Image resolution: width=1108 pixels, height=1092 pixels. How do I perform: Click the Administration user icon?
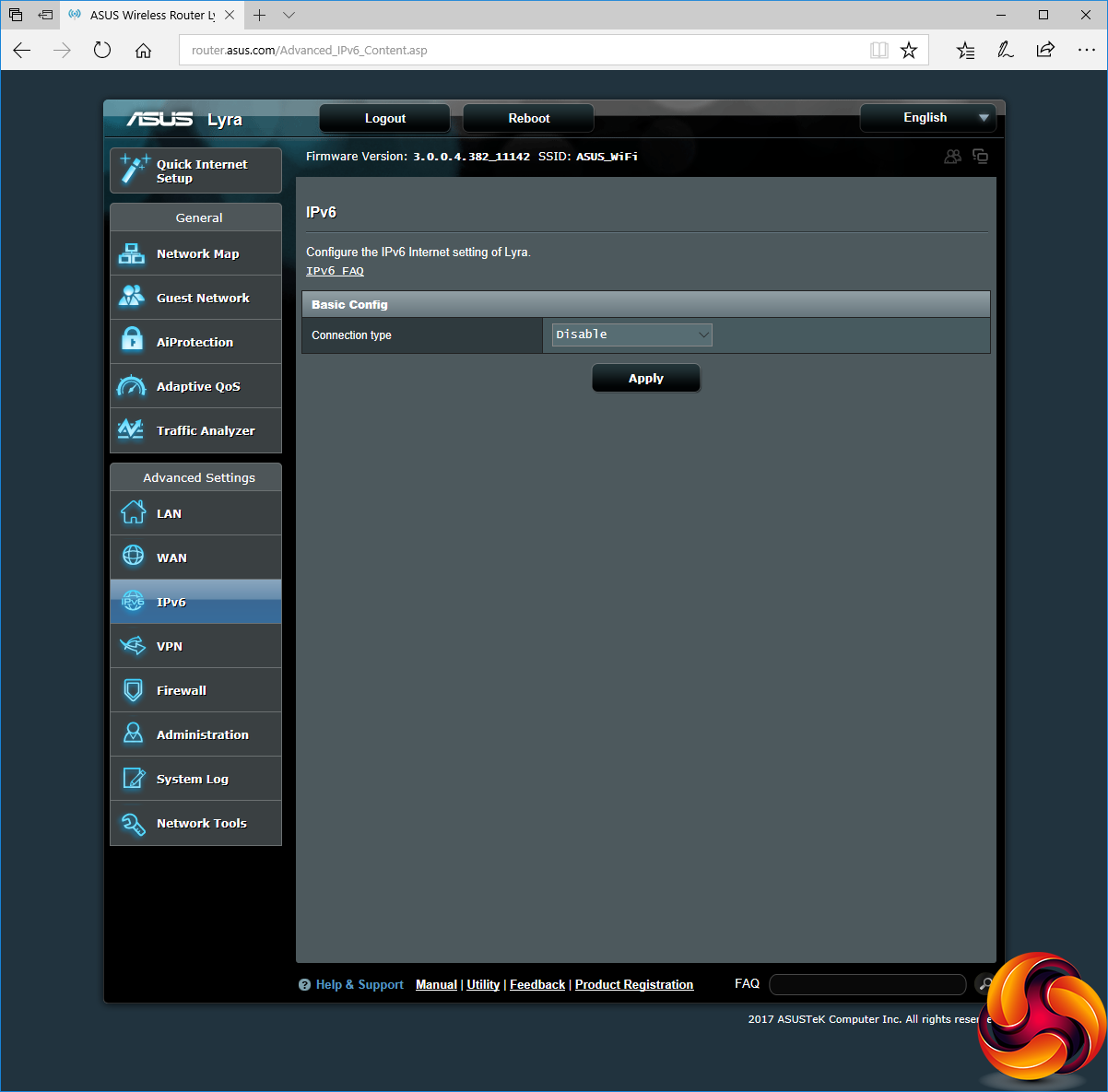(133, 734)
